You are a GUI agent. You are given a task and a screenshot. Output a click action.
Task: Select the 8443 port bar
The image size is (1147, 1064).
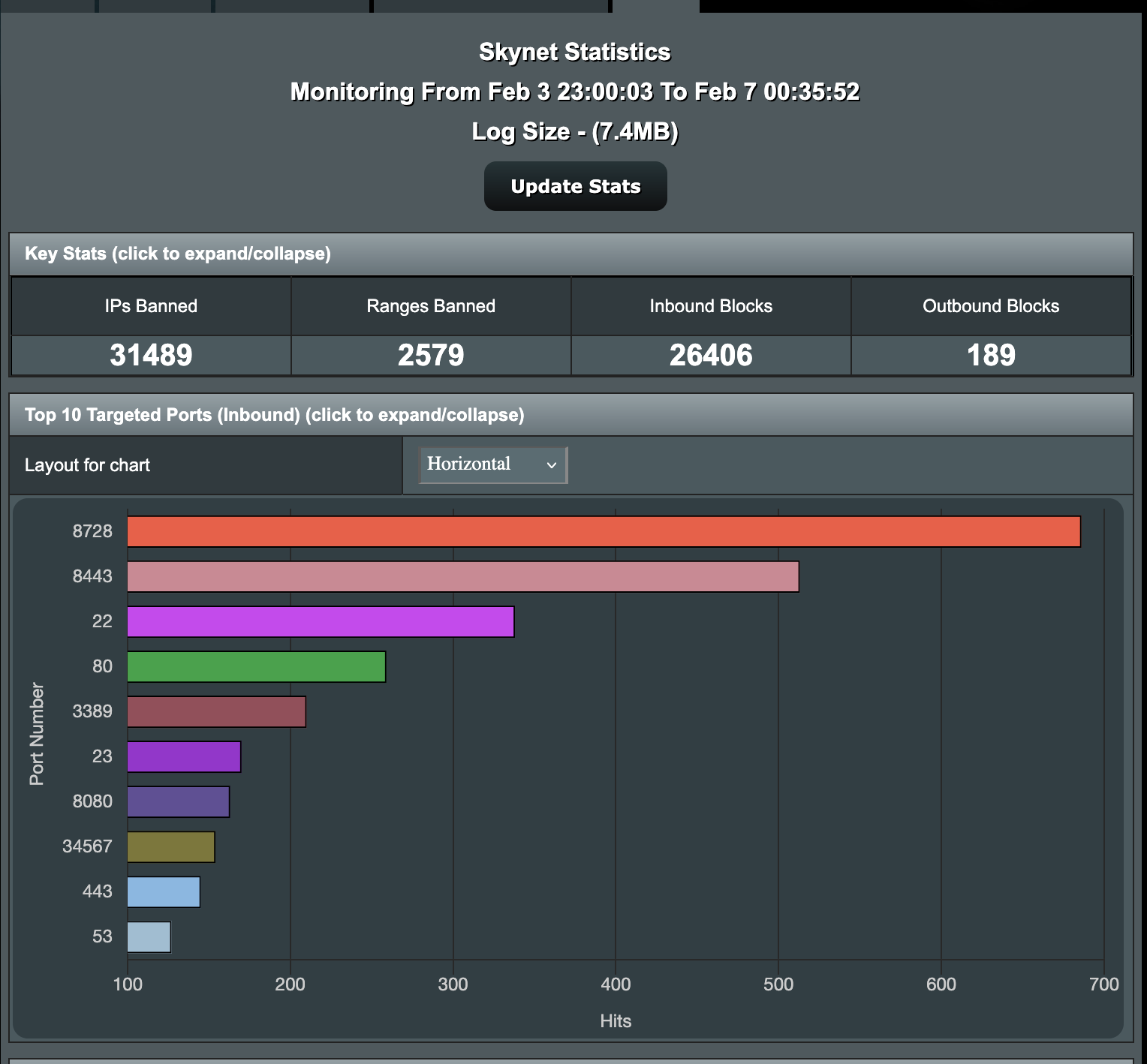[463, 576]
